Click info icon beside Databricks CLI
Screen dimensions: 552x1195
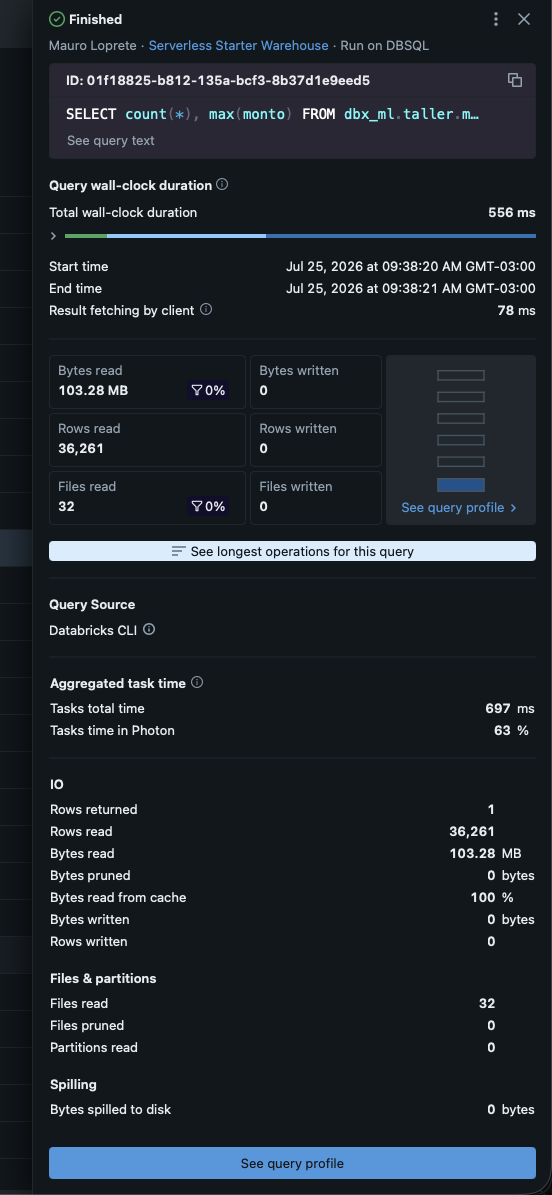[149, 630]
